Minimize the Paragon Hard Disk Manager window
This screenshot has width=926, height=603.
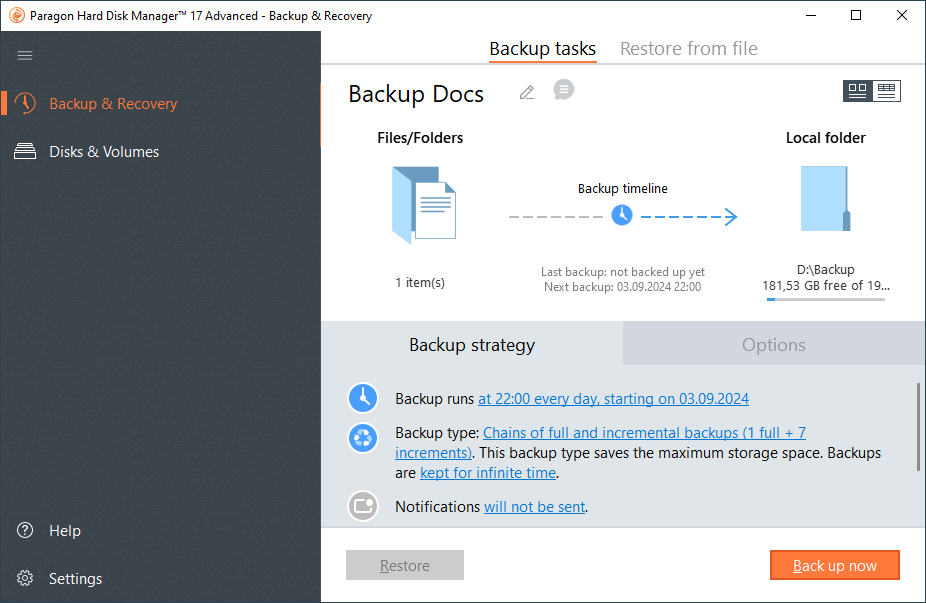(x=811, y=15)
